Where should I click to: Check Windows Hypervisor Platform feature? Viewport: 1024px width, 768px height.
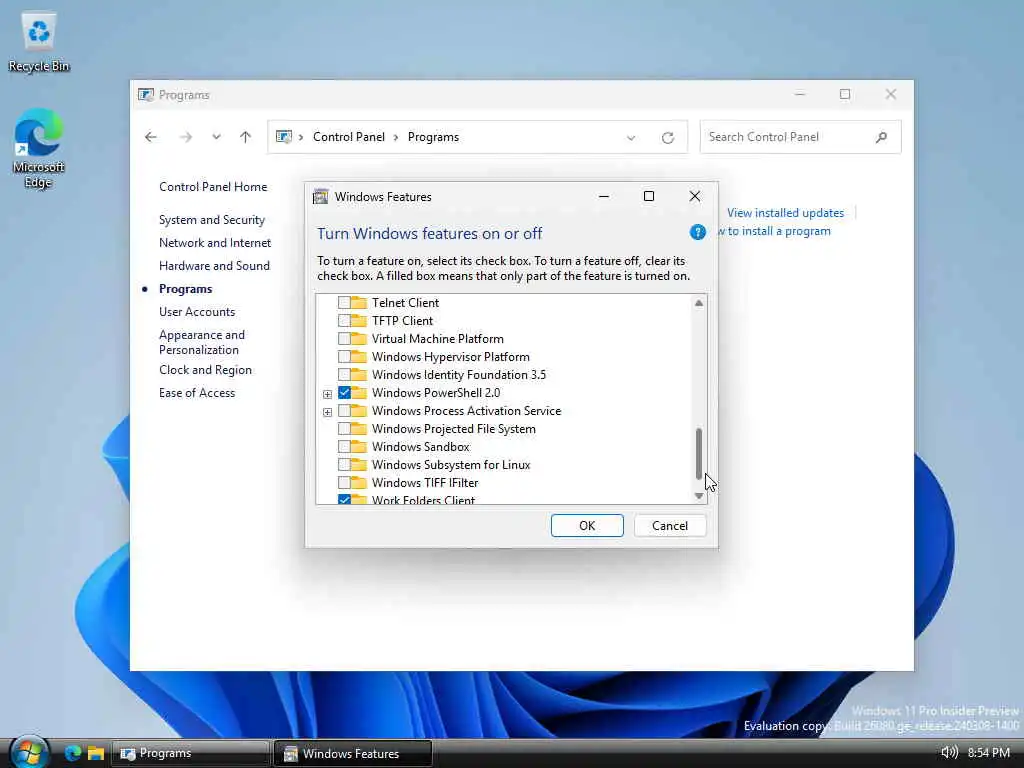click(344, 357)
